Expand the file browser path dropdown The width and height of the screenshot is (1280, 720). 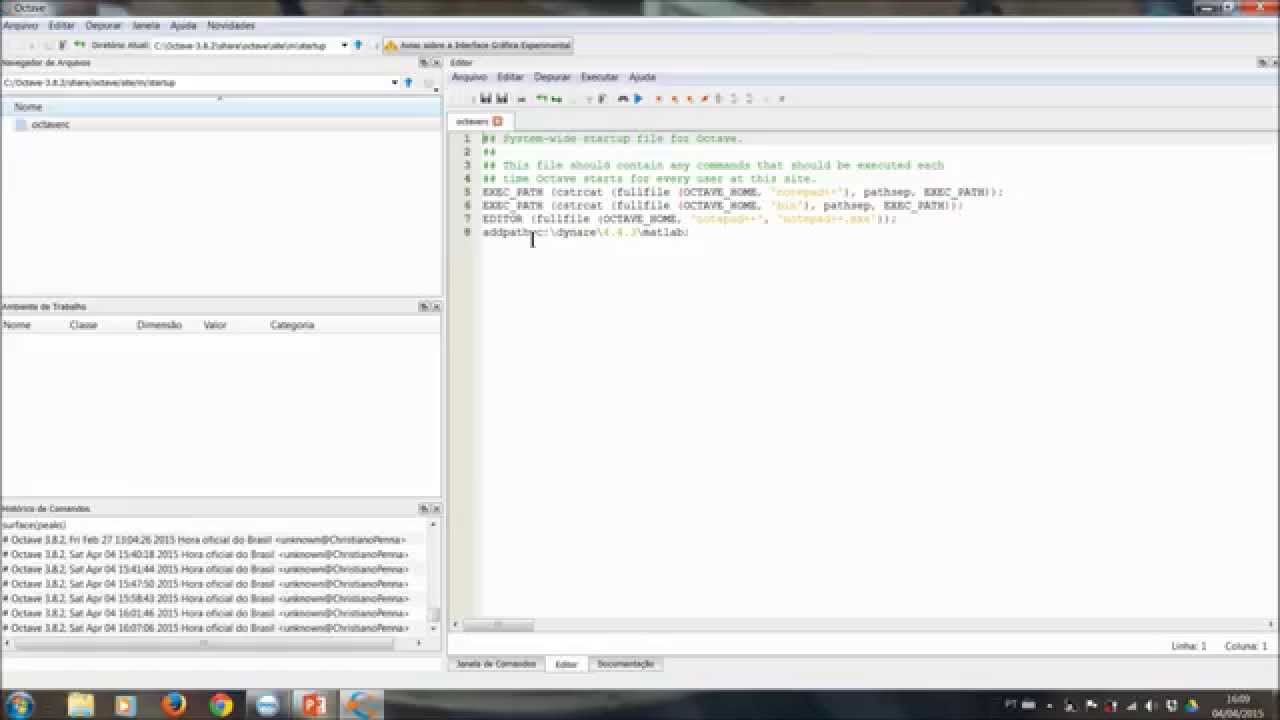[394, 82]
